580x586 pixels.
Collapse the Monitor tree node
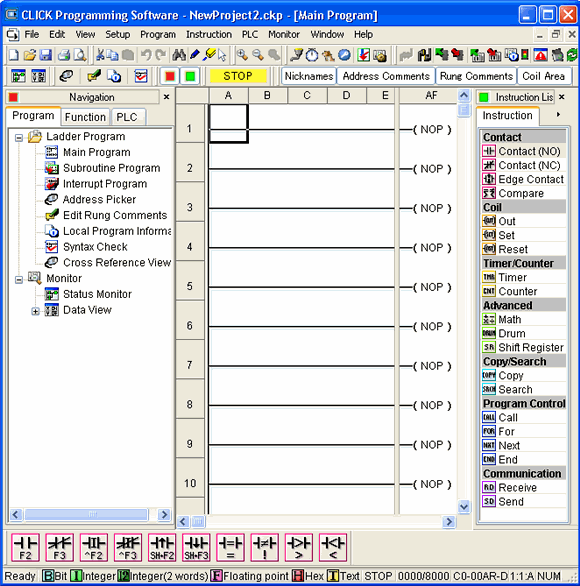click(x=19, y=280)
